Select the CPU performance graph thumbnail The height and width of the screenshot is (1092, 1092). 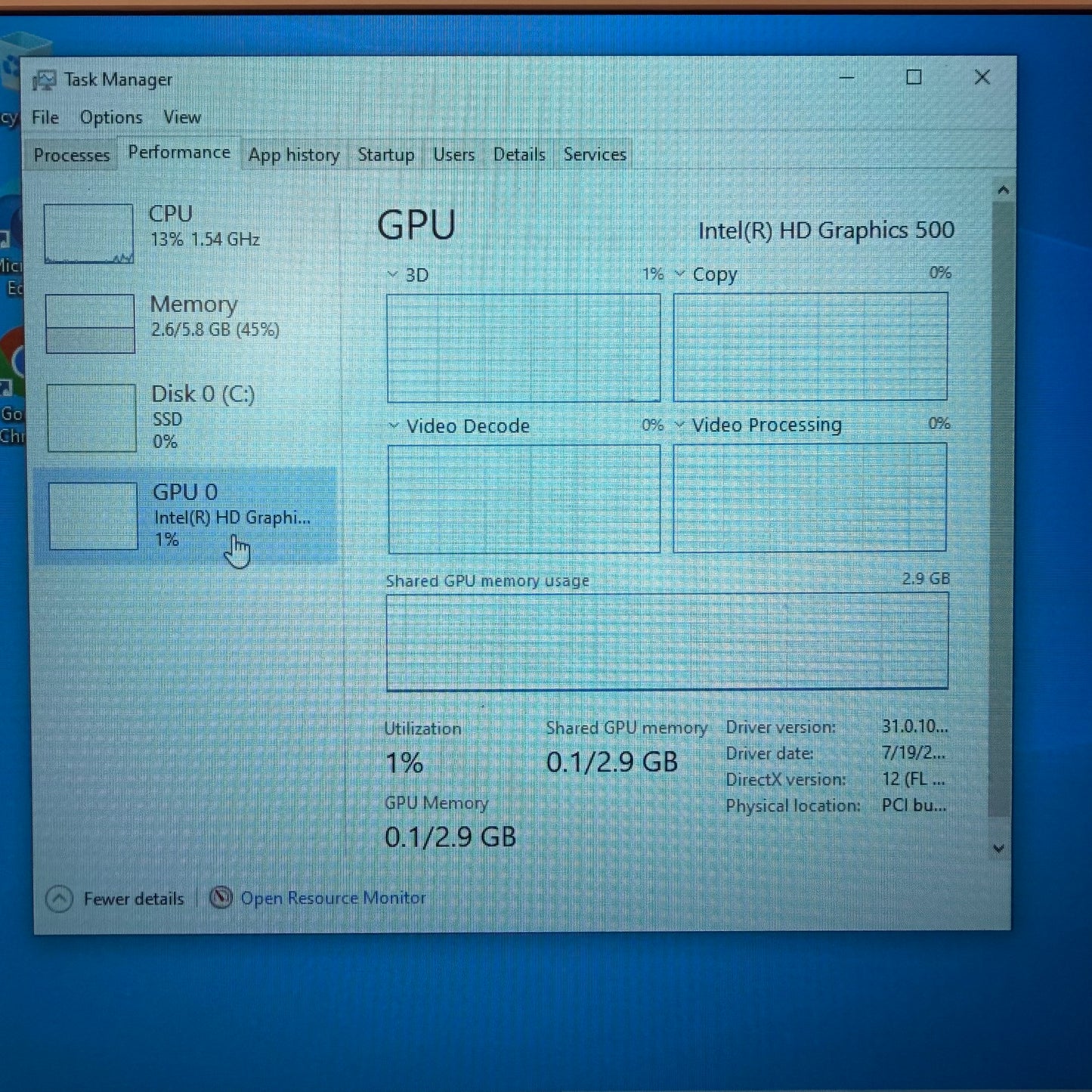(x=88, y=234)
